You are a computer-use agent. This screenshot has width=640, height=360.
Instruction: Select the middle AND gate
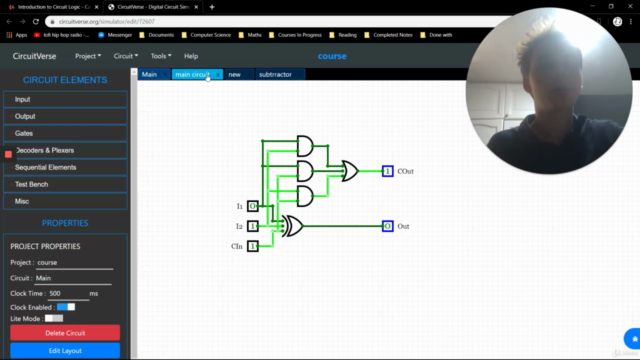(305, 171)
